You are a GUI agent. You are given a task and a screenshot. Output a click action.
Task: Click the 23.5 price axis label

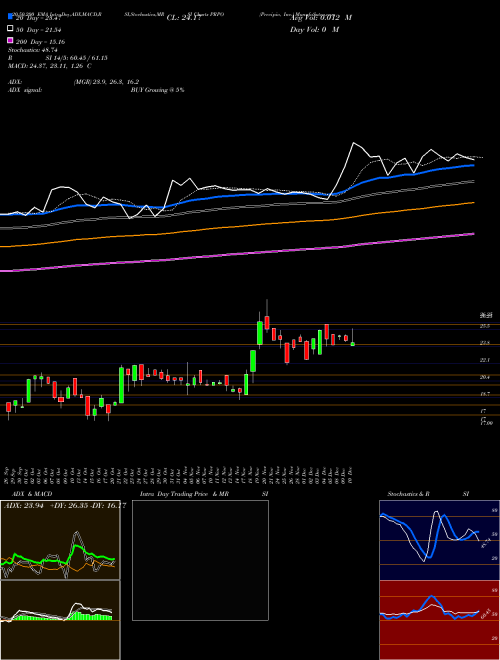pos(485,343)
